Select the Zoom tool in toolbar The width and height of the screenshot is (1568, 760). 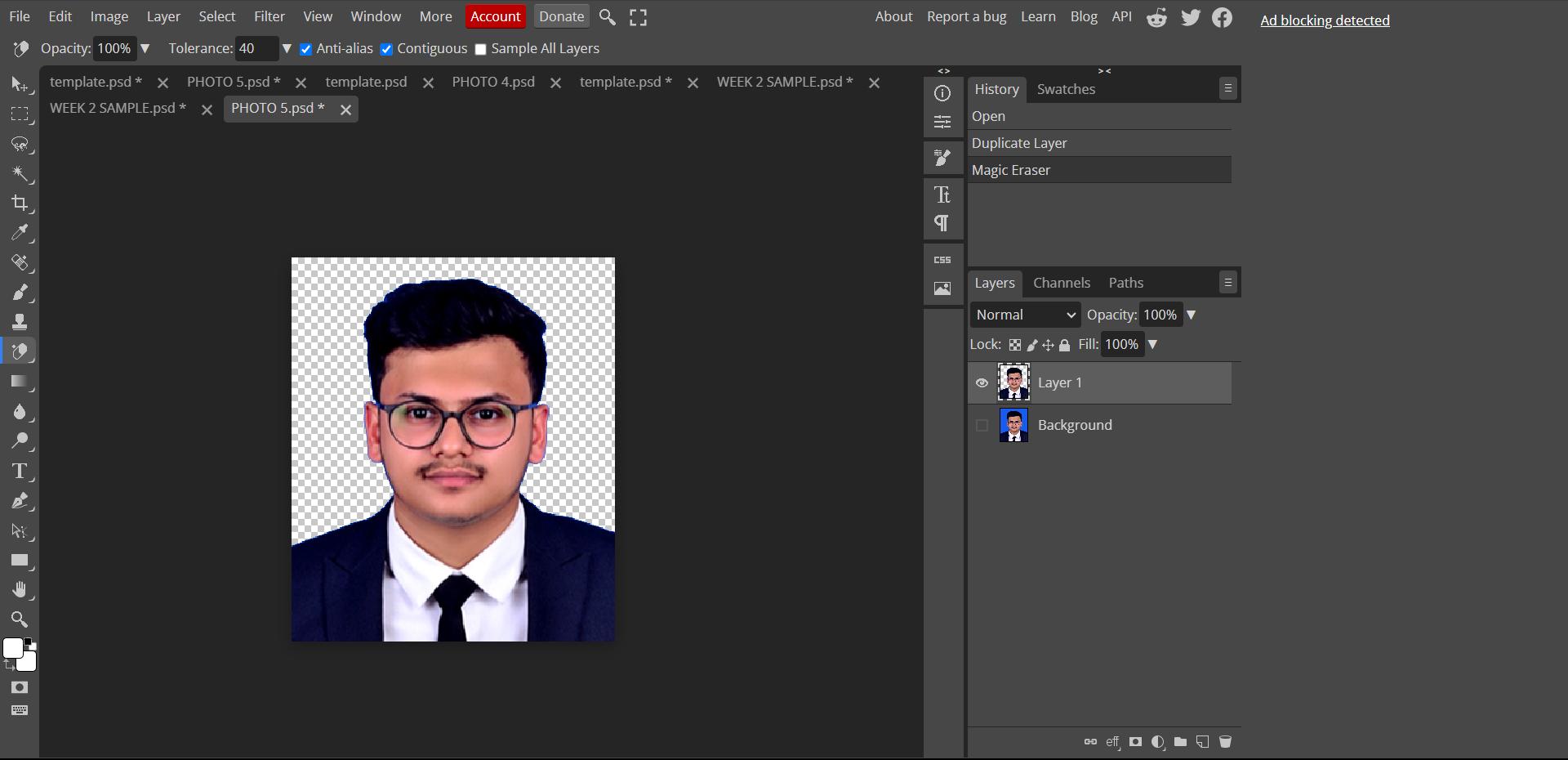(x=20, y=619)
